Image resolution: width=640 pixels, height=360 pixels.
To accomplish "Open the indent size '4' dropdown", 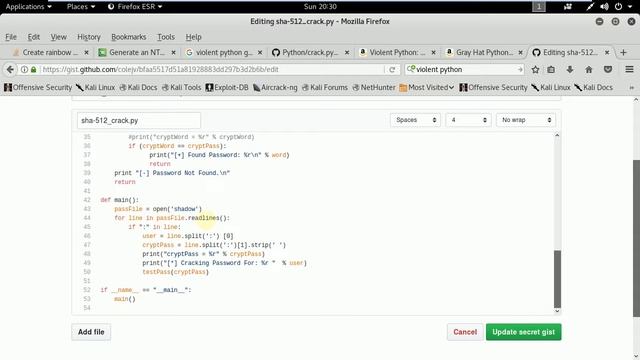I will pos(468,120).
